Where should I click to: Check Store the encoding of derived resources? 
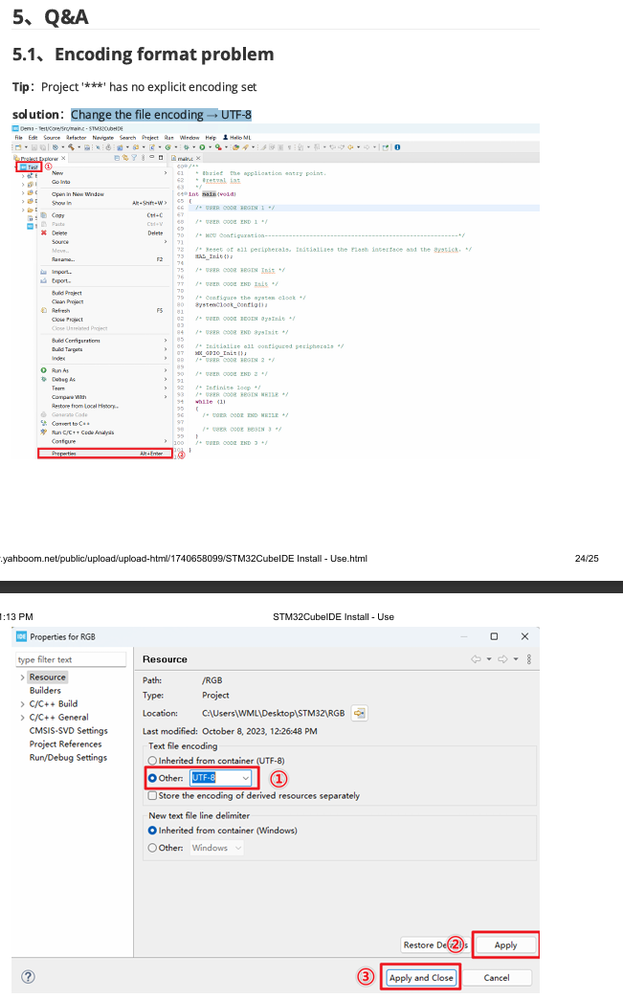pos(152,796)
